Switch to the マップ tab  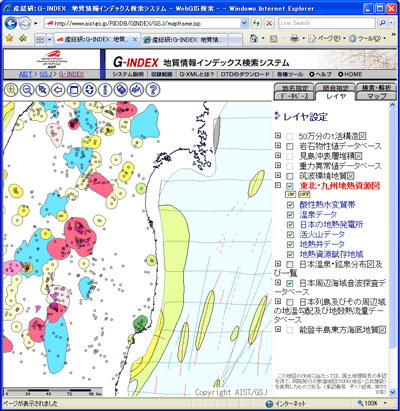tap(376, 96)
